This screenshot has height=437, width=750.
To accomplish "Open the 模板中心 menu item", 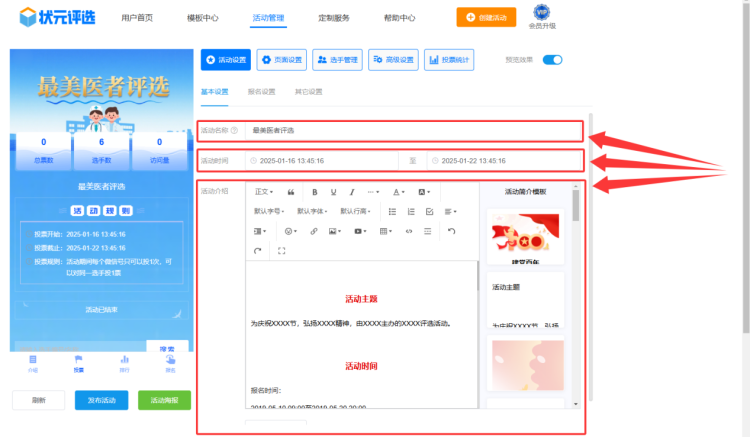I will pyautogui.click(x=203, y=18).
